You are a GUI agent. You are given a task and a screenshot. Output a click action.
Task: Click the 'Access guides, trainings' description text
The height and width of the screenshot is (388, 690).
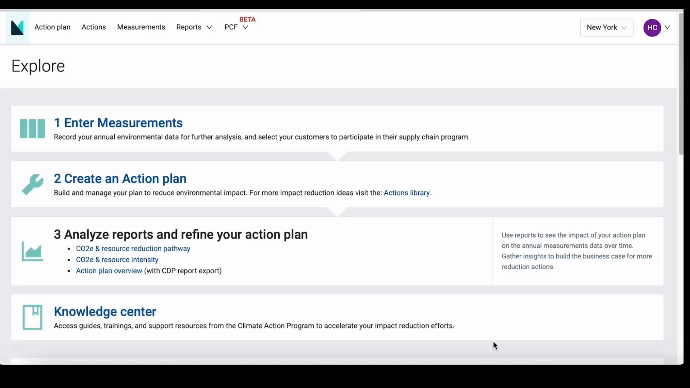pyautogui.click(x=254, y=326)
